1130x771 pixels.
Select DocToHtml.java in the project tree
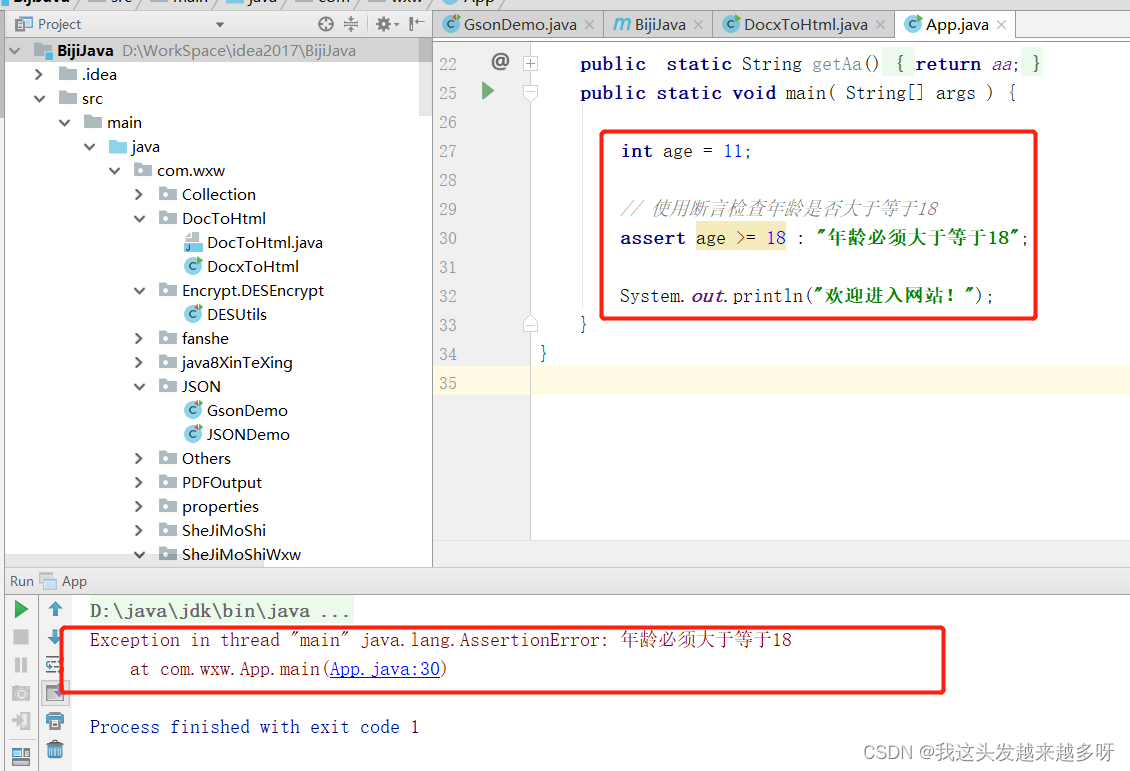point(264,243)
